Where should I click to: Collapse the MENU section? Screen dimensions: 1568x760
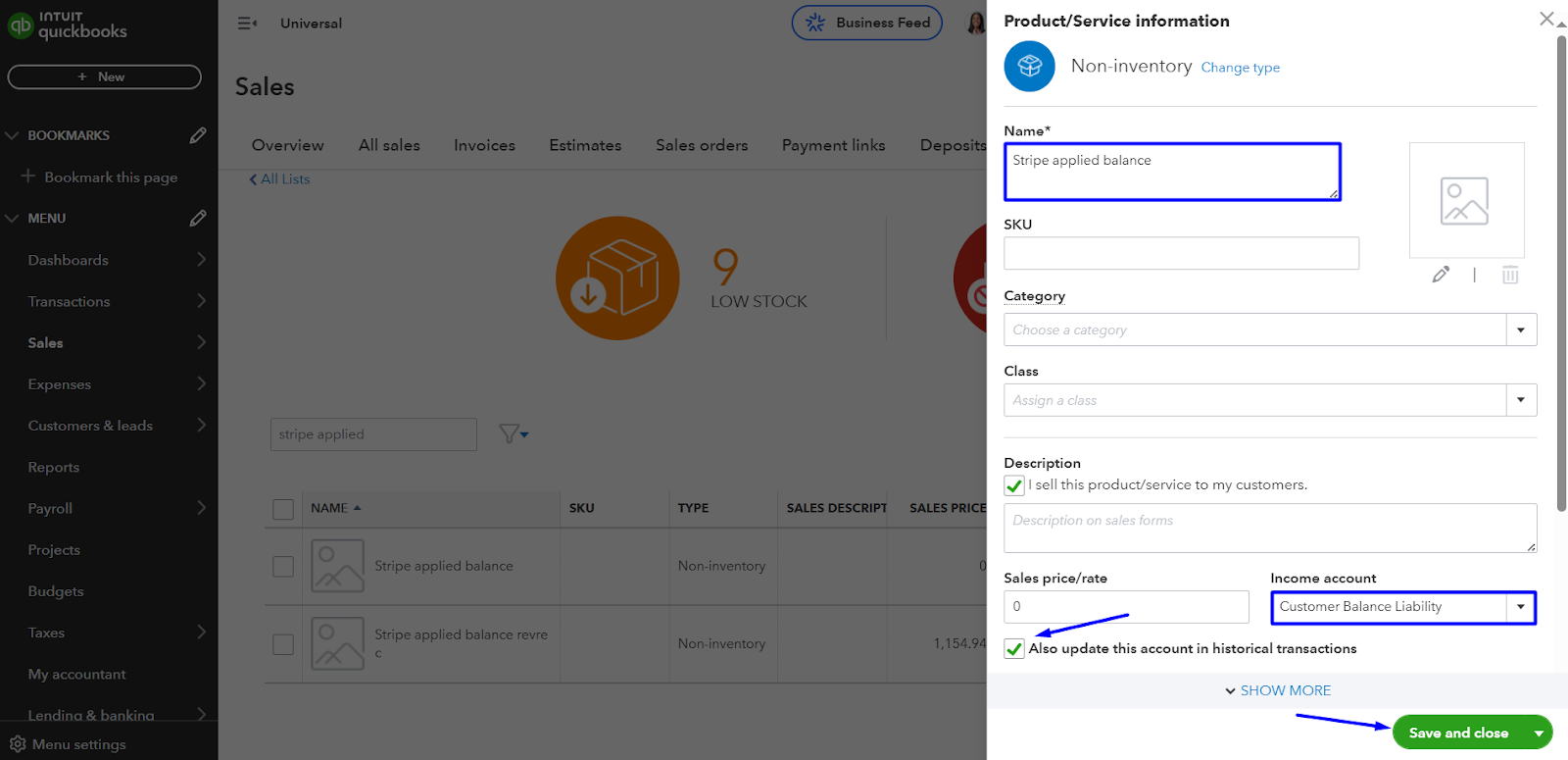click(x=12, y=218)
